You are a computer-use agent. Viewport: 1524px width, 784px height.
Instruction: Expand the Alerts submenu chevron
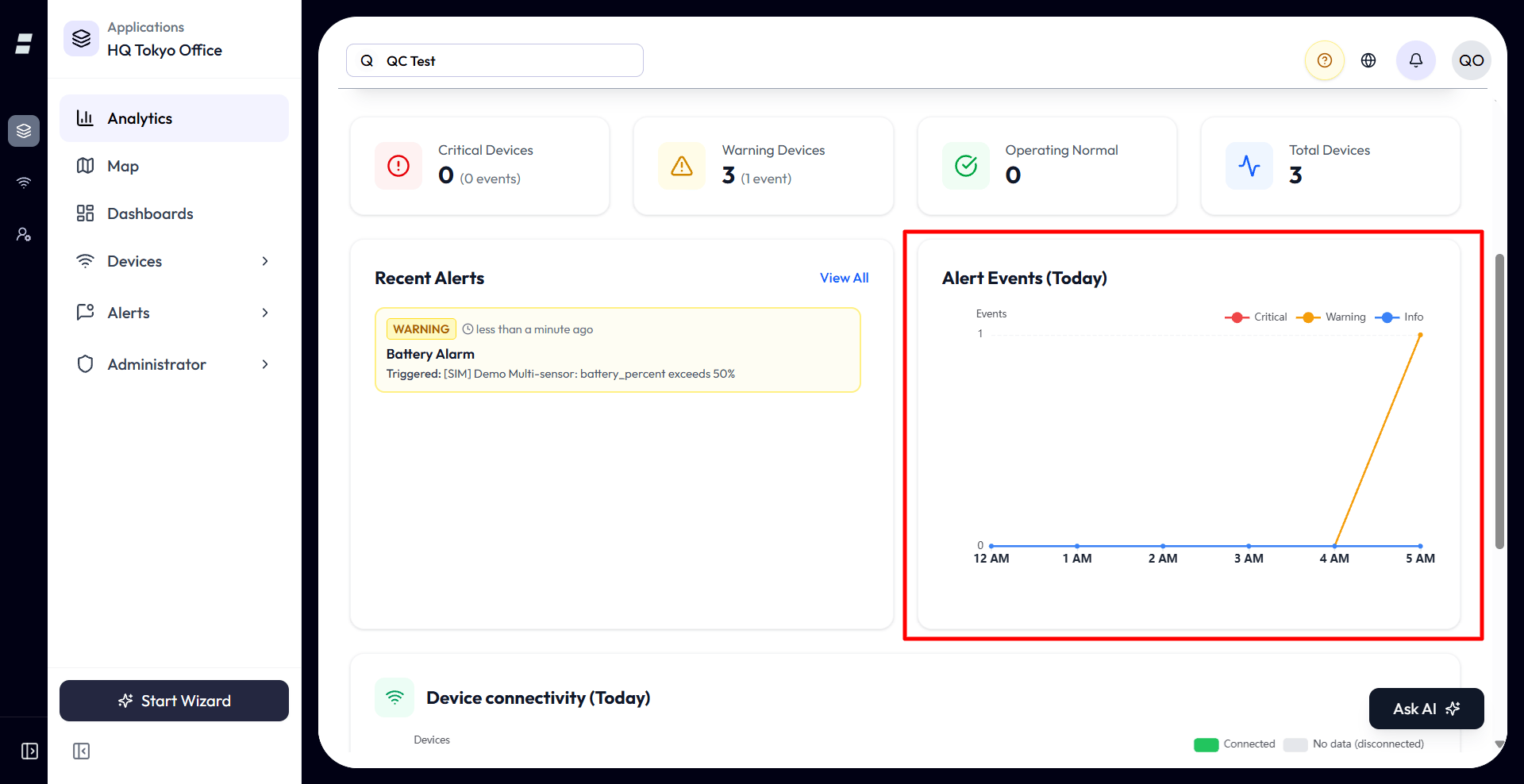click(265, 313)
